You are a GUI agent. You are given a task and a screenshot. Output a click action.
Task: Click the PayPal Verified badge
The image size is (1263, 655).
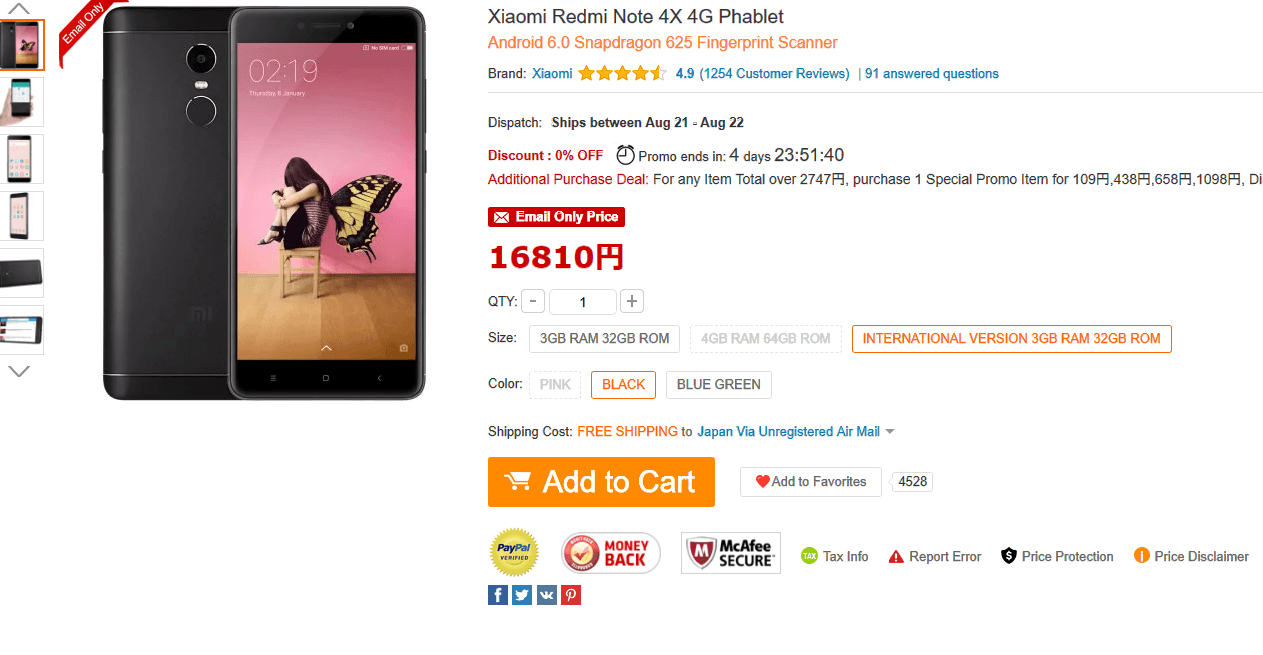pos(514,553)
